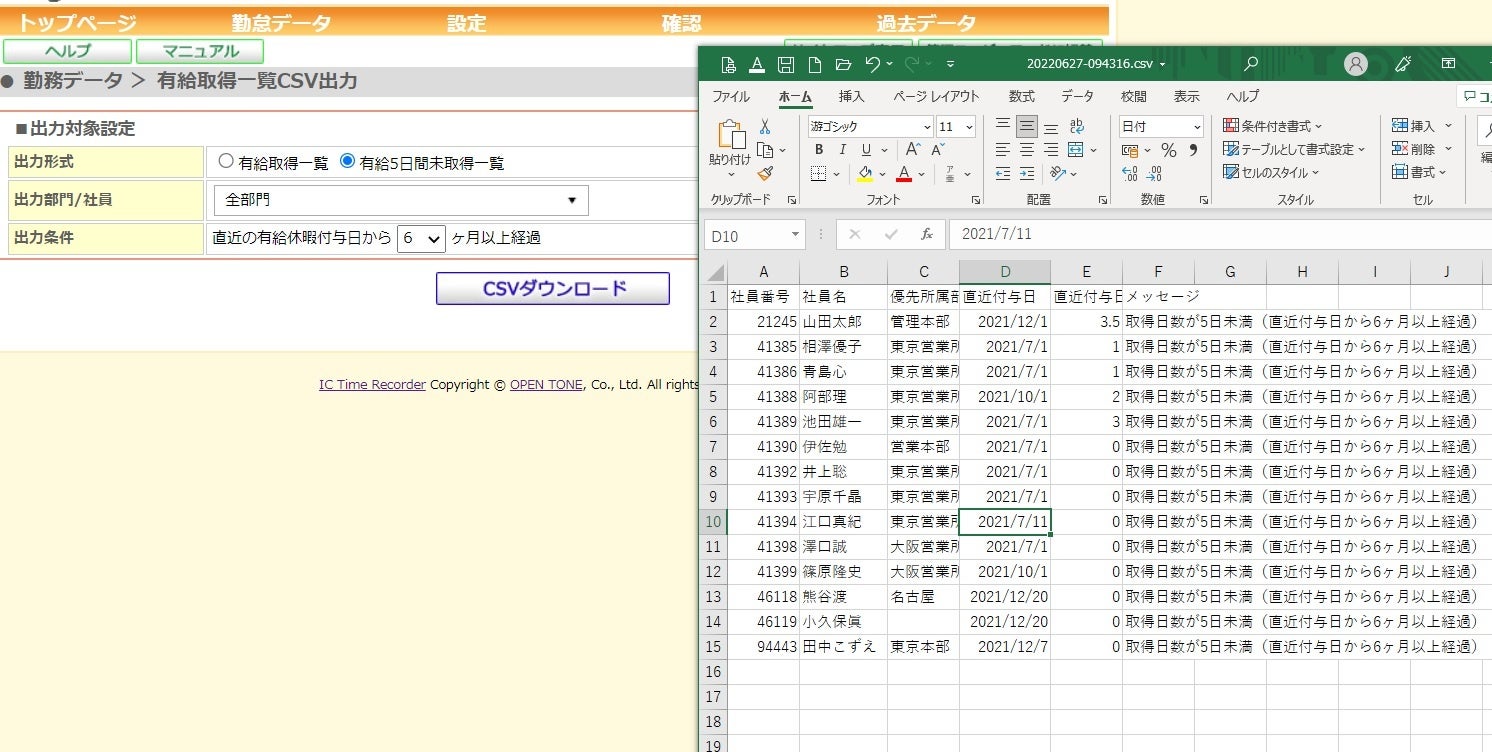Screen dimensions: 1492x752
Task: Click the Undo arrow icon
Action: click(872, 65)
